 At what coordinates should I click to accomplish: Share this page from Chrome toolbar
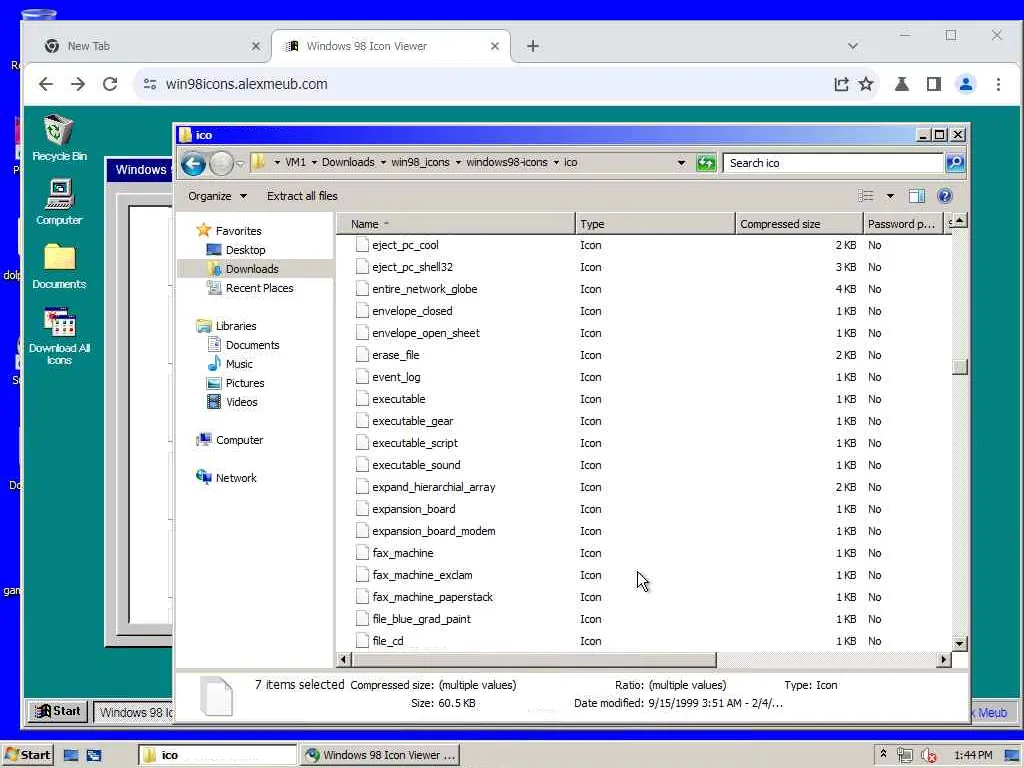tap(841, 84)
